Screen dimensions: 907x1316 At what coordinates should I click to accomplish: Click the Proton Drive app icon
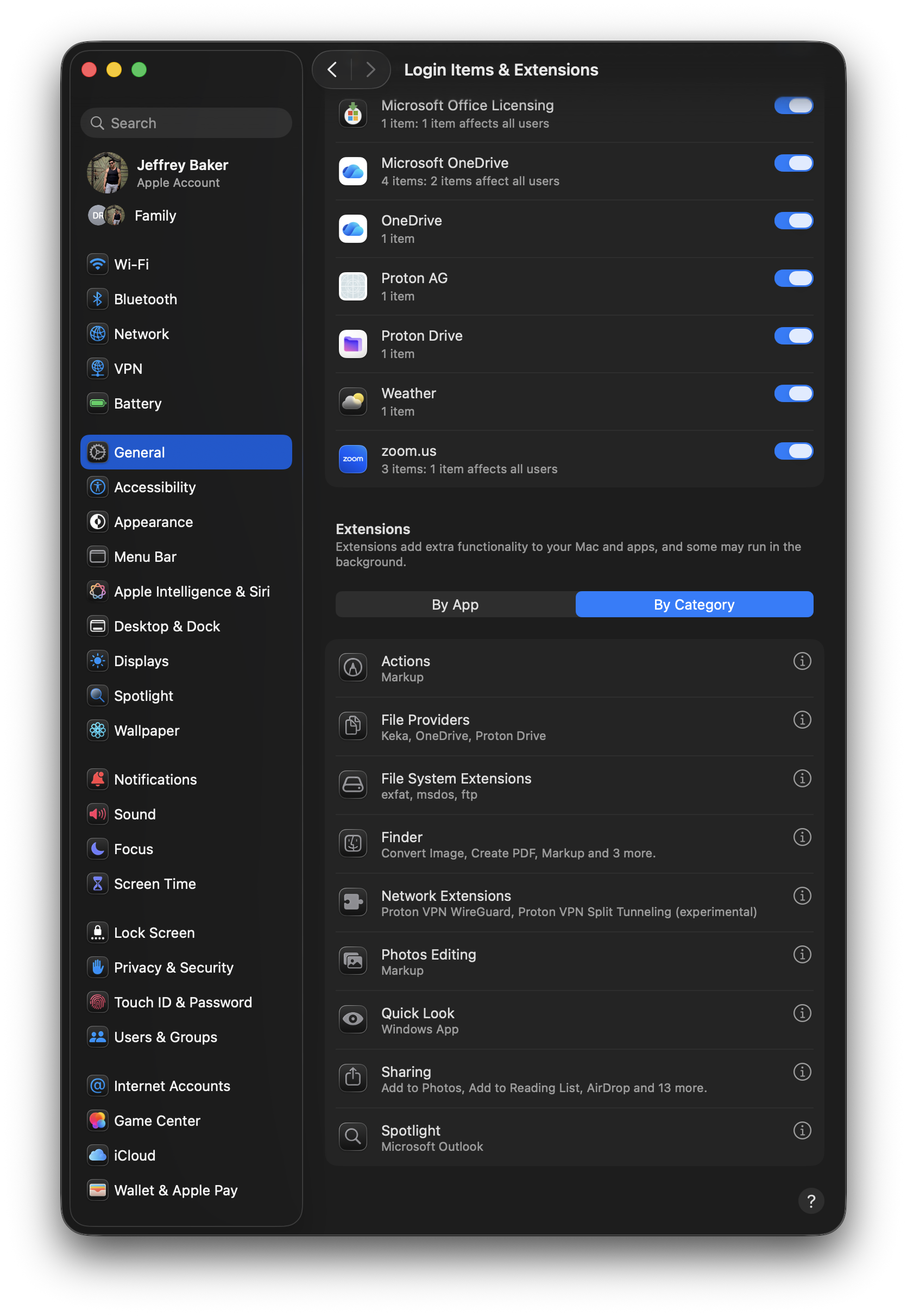pos(353,344)
